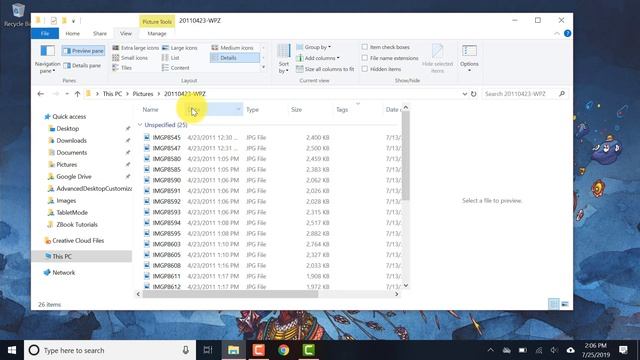
Task: Open folder Options
Action: click(x=469, y=58)
